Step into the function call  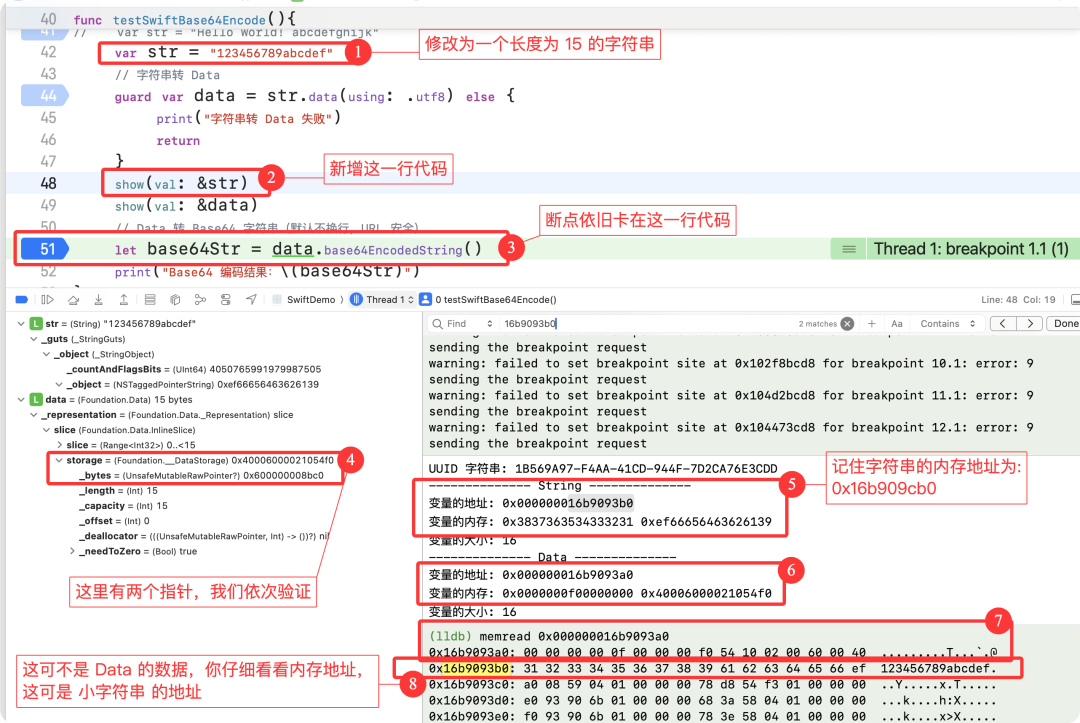pos(98,300)
